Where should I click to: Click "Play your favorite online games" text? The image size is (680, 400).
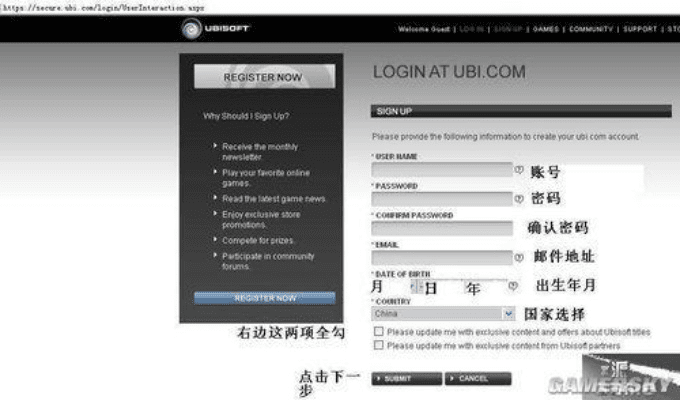(x=266, y=178)
